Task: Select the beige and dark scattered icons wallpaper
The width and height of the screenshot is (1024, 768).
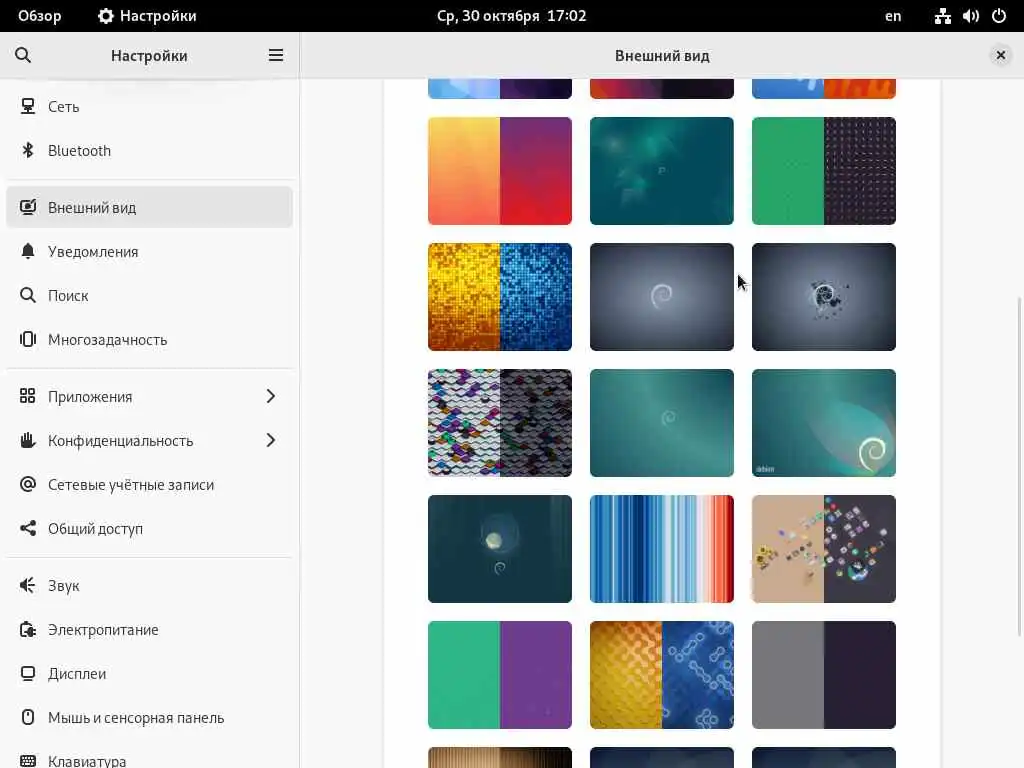Action: (824, 549)
